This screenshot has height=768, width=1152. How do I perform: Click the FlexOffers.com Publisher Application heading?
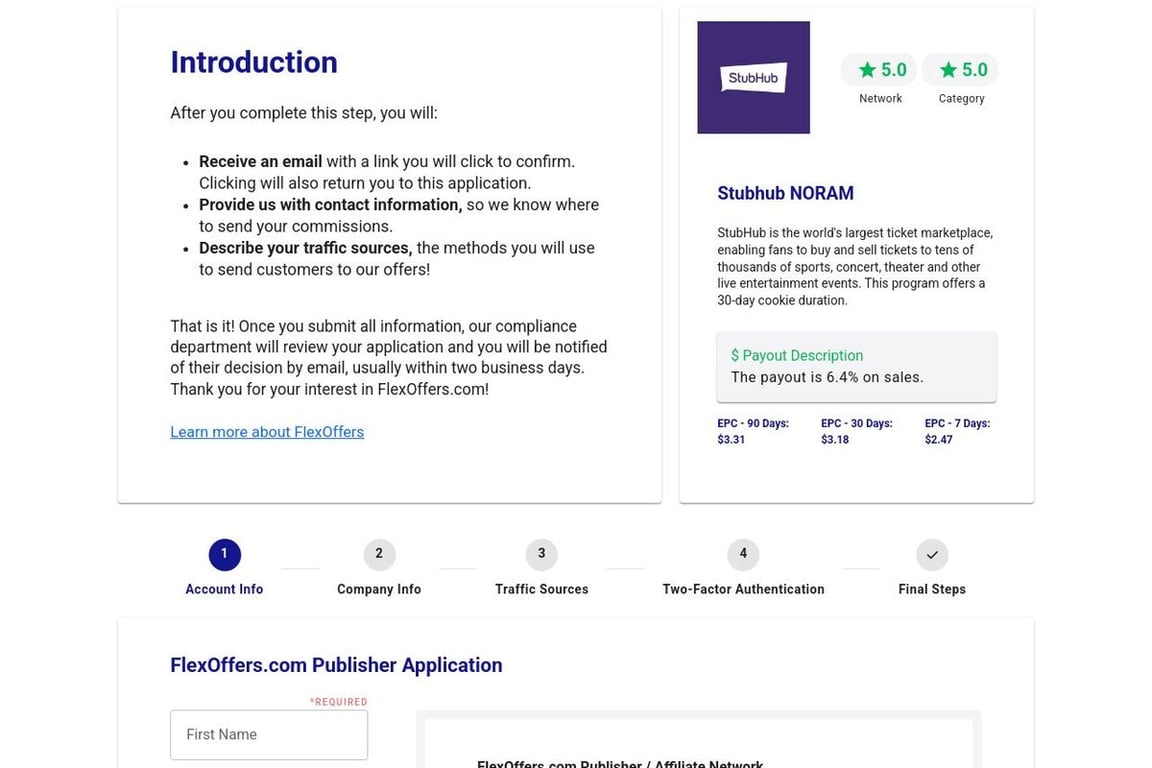(x=336, y=665)
